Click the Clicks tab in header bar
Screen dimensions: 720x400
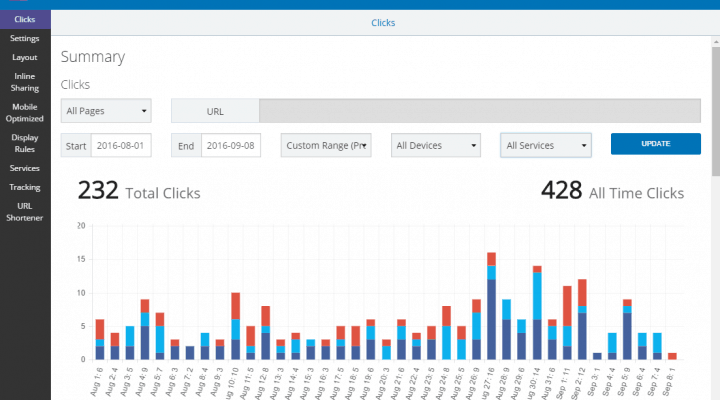pyautogui.click(x=383, y=22)
